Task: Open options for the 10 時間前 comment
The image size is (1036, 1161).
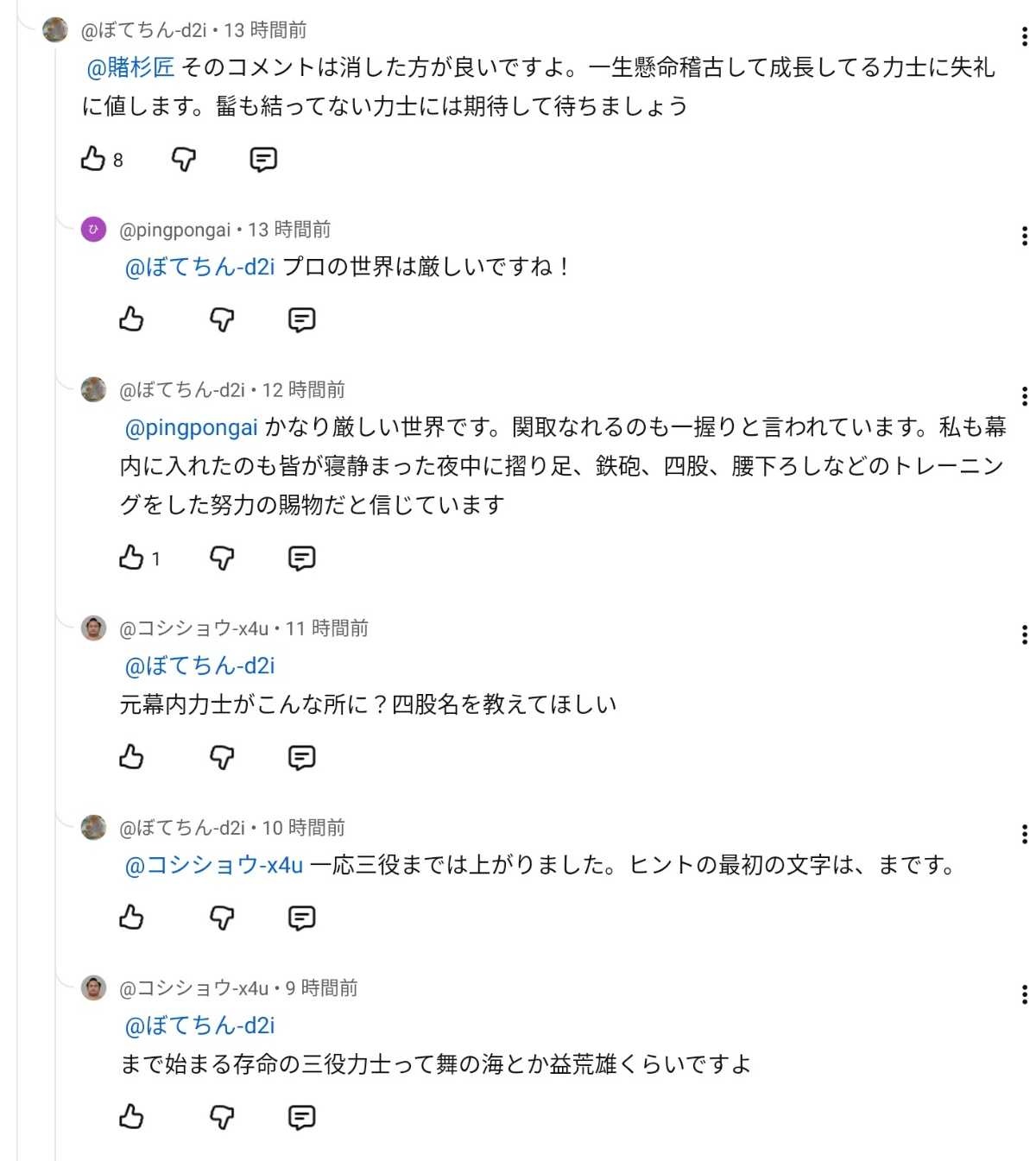Action: point(1024,834)
